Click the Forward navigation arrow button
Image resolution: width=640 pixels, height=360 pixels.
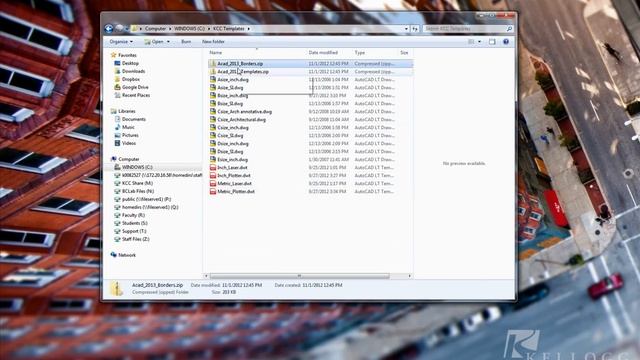(119, 29)
